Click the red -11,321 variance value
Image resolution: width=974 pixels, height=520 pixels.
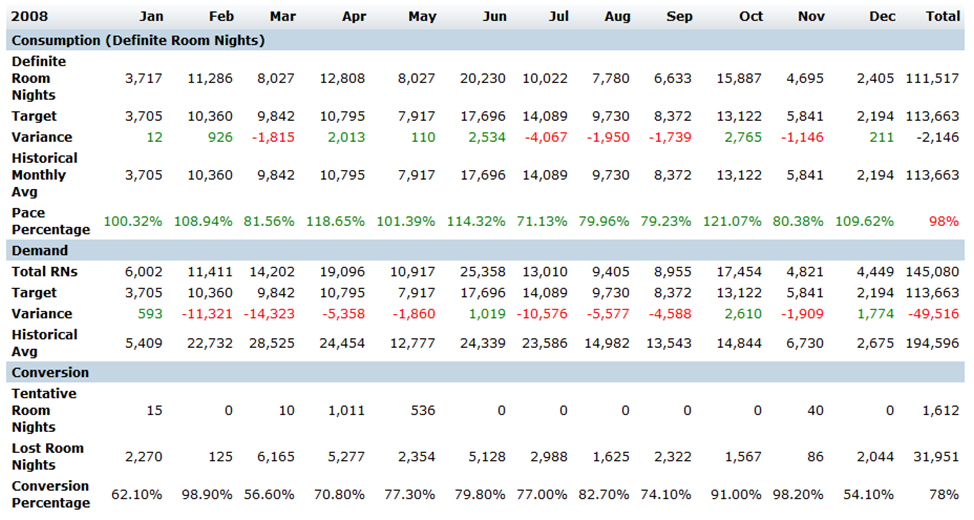[207, 314]
